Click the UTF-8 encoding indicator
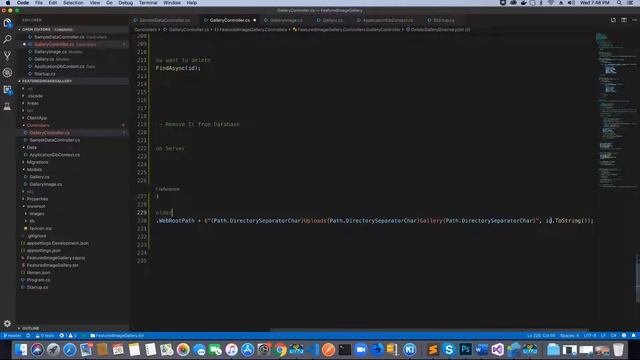Viewport: 640px width, 360px height. [590, 336]
